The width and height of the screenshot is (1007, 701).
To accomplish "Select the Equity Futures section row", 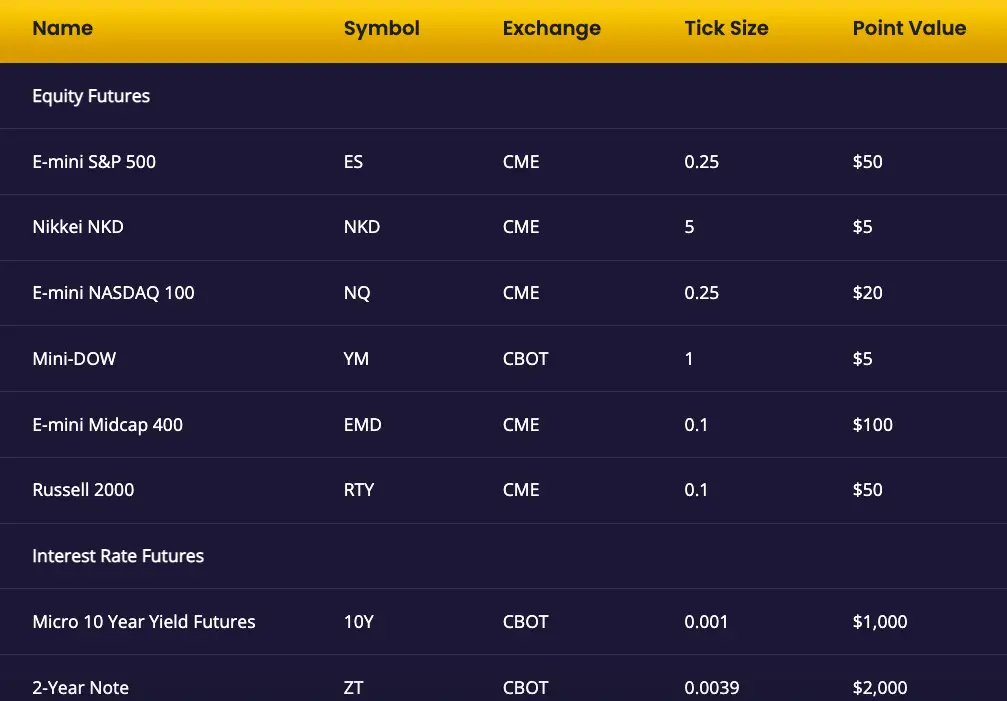I will pyautogui.click(x=504, y=96).
